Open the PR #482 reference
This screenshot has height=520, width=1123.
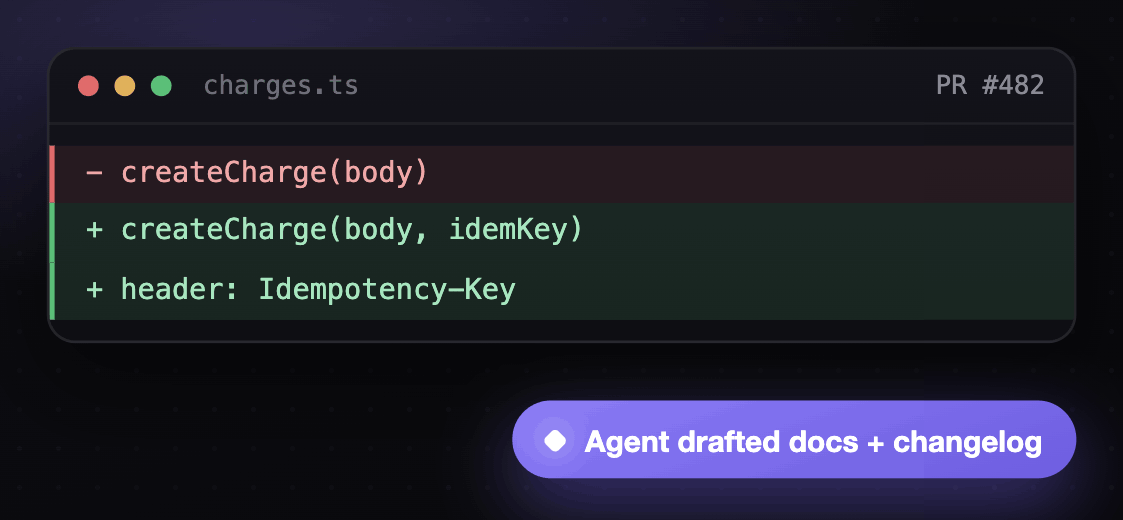990,85
